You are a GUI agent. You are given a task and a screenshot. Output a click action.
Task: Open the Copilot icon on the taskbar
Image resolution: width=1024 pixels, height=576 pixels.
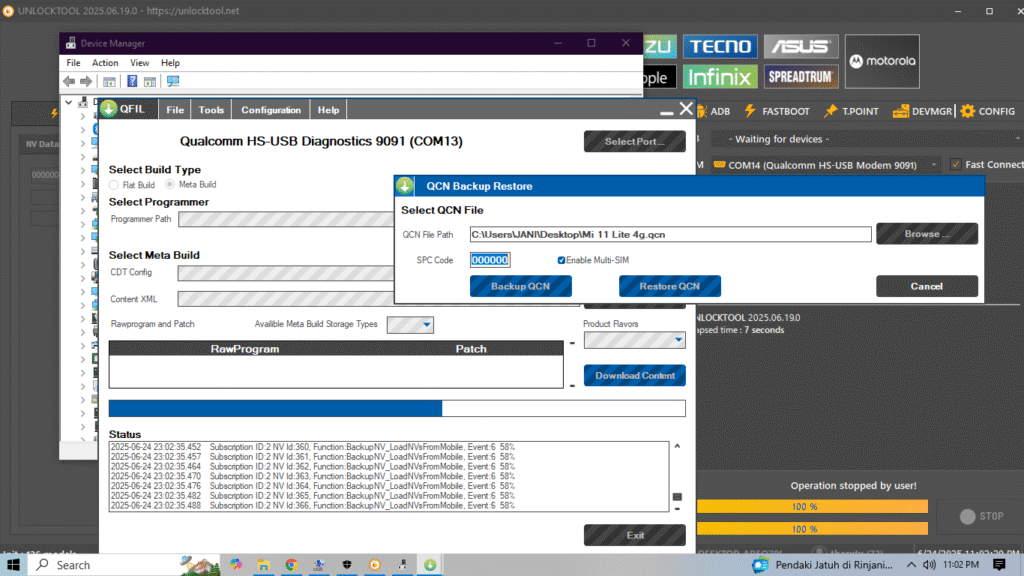coord(236,565)
